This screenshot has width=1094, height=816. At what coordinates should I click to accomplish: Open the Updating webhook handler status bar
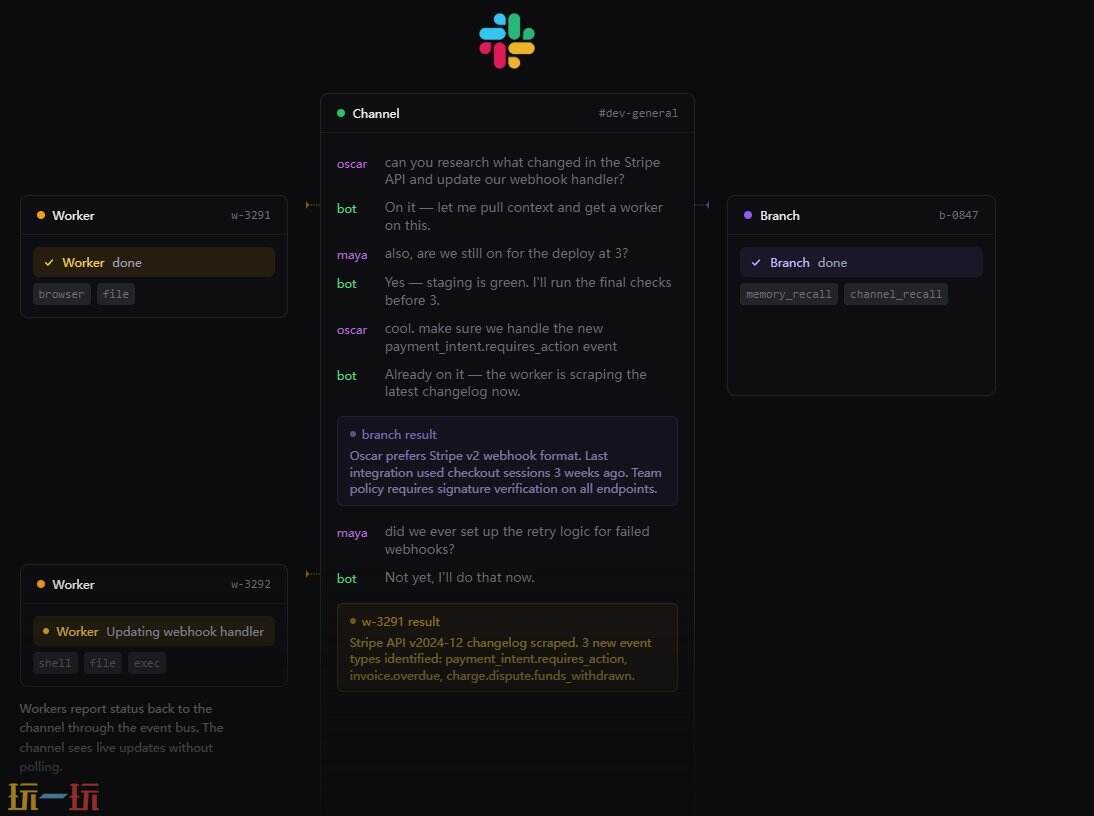(154, 631)
